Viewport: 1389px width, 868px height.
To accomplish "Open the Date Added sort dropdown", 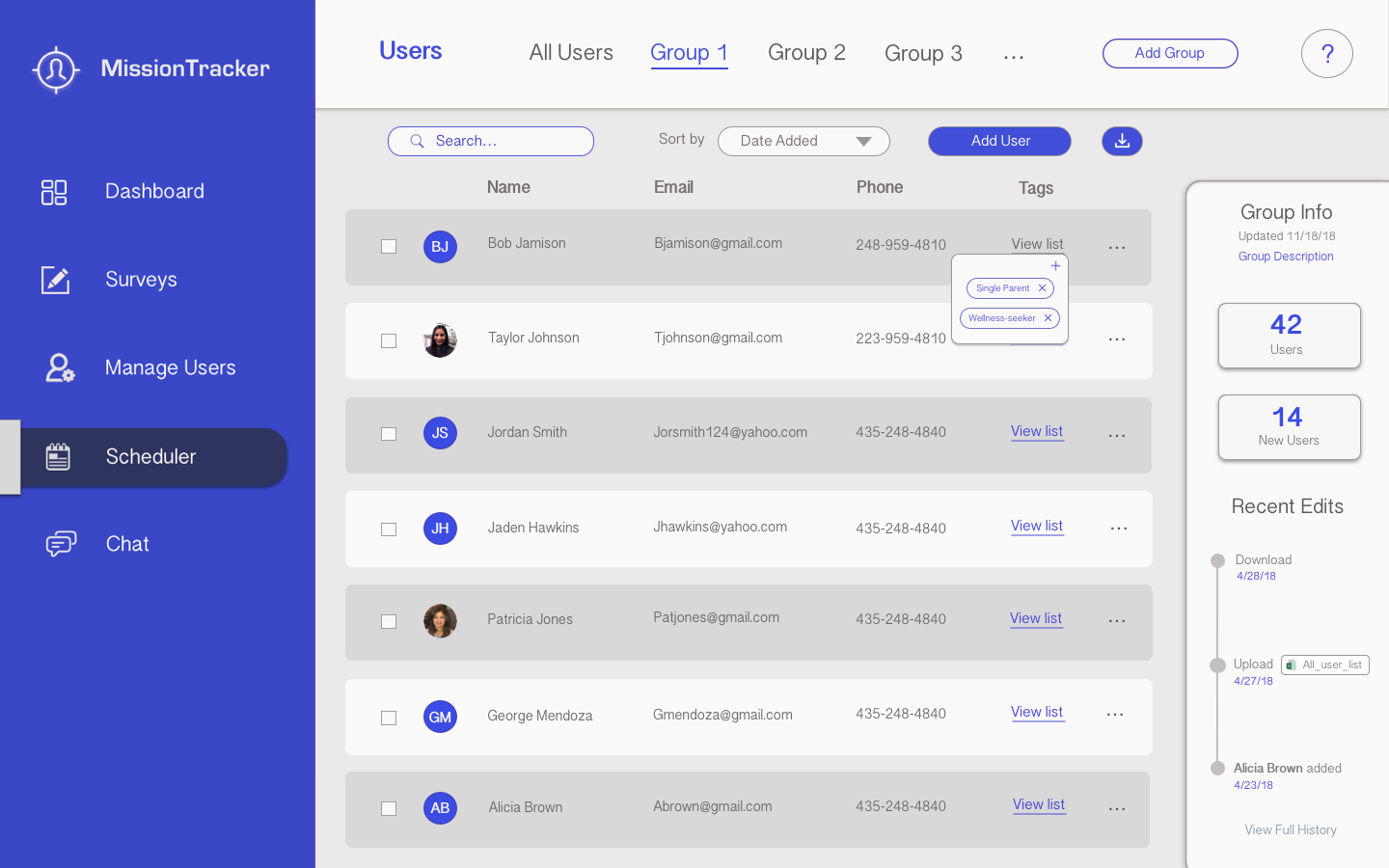I will pyautogui.click(x=803, y=141).
